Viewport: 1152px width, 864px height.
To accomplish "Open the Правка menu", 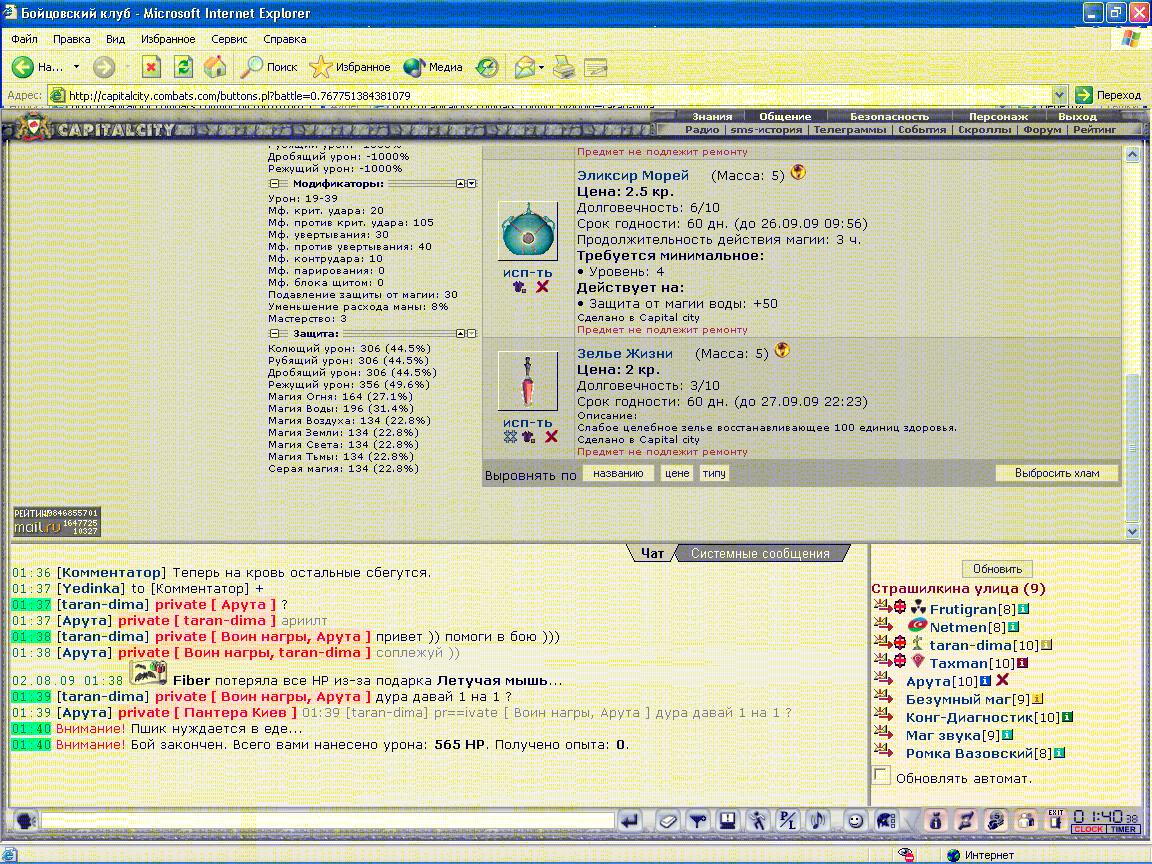I will (x=71, y=39).
